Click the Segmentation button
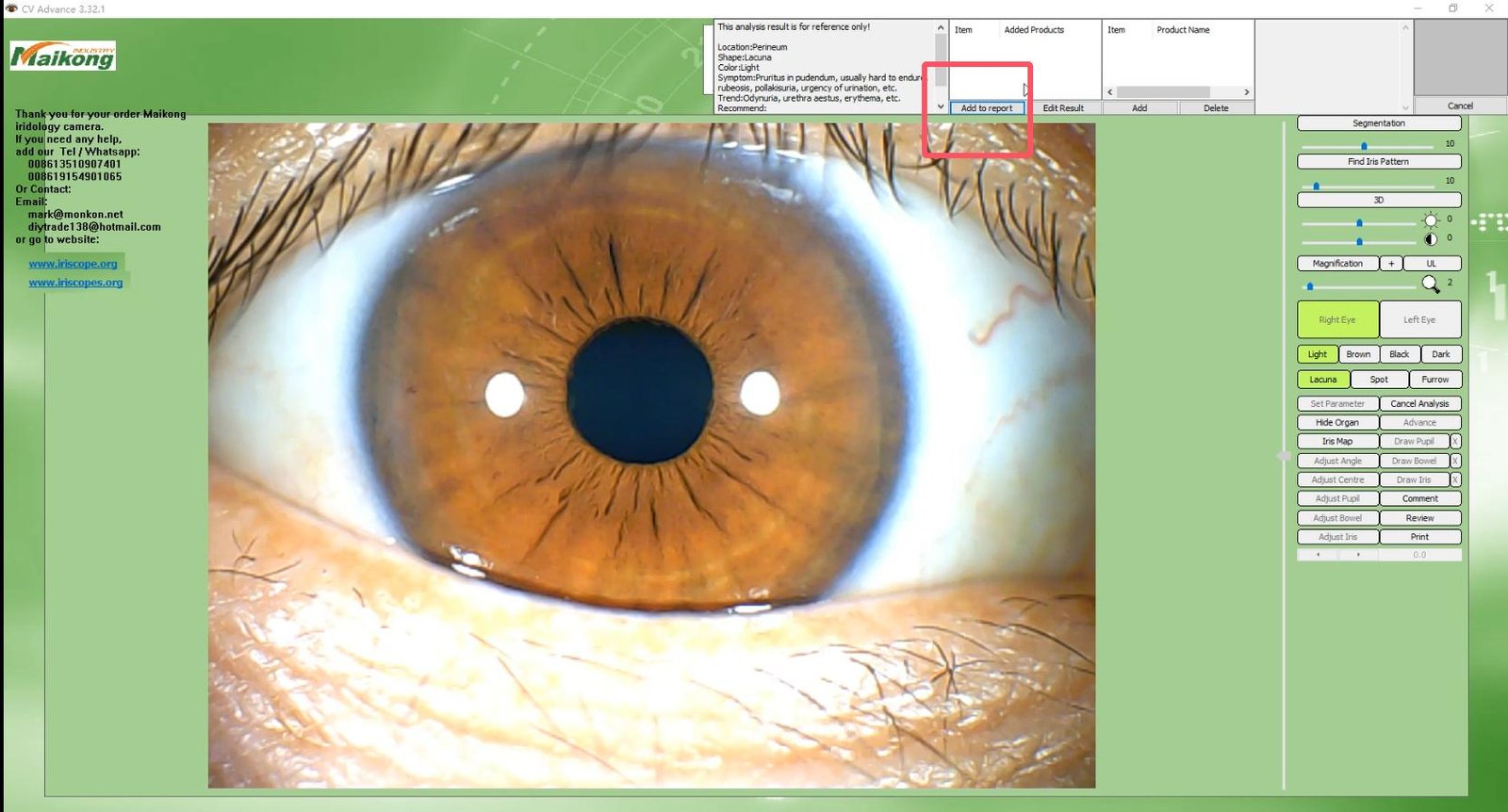Screen dimensions: 1508x812 pyautogui.click(x=1379, y=123)
